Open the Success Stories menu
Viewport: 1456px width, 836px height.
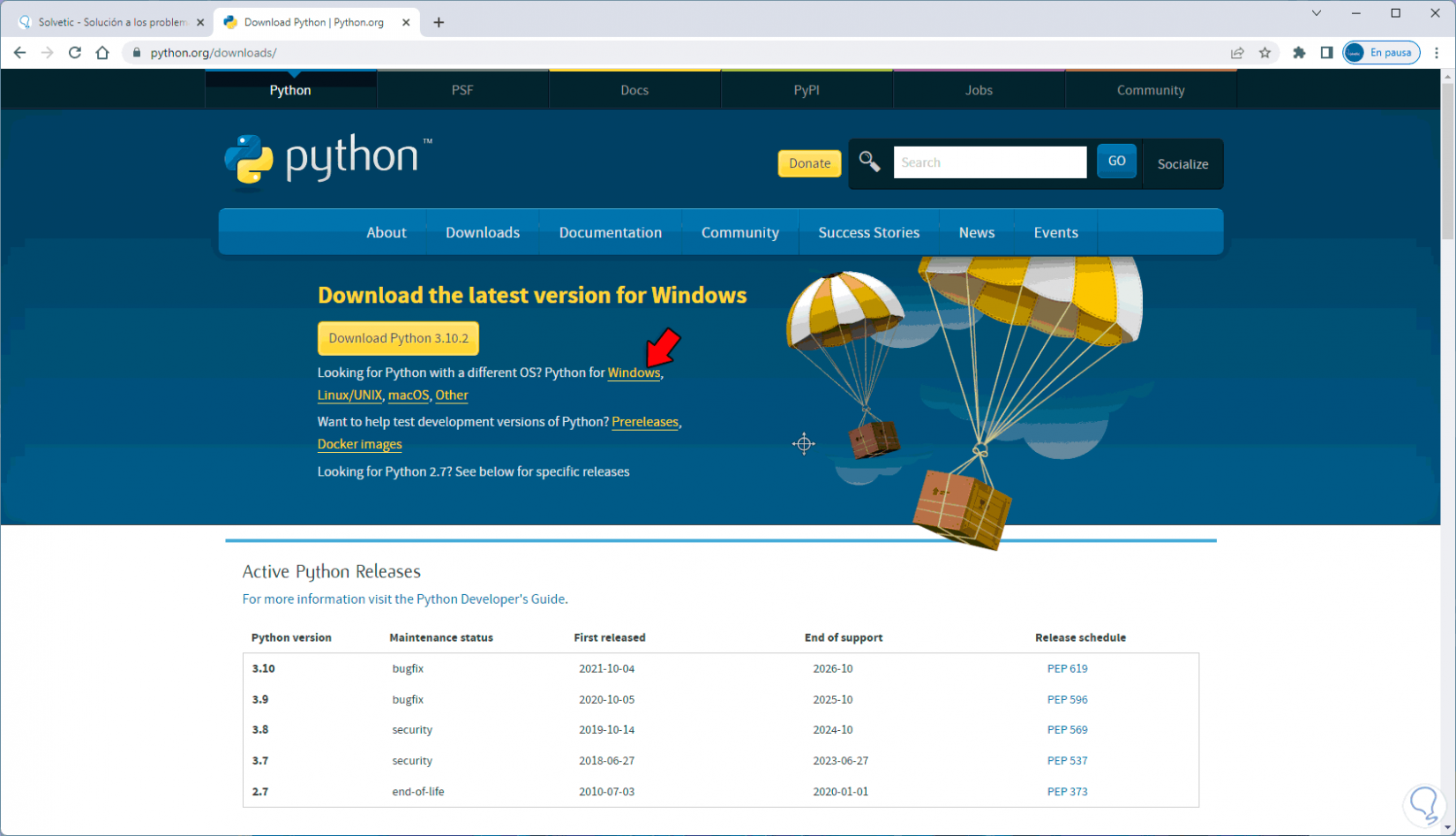point(869,232)
